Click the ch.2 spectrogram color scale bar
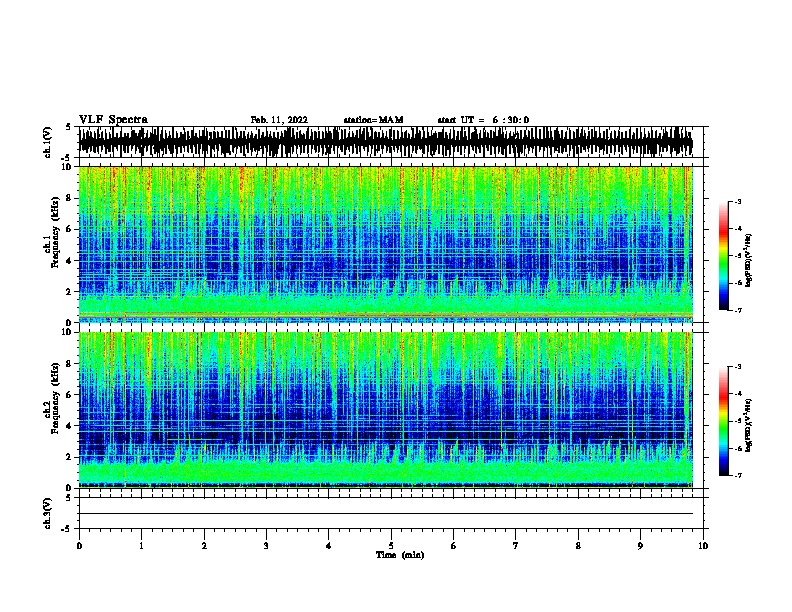The image size is (792, 612). pyautogui.click(x=724, y=421)
